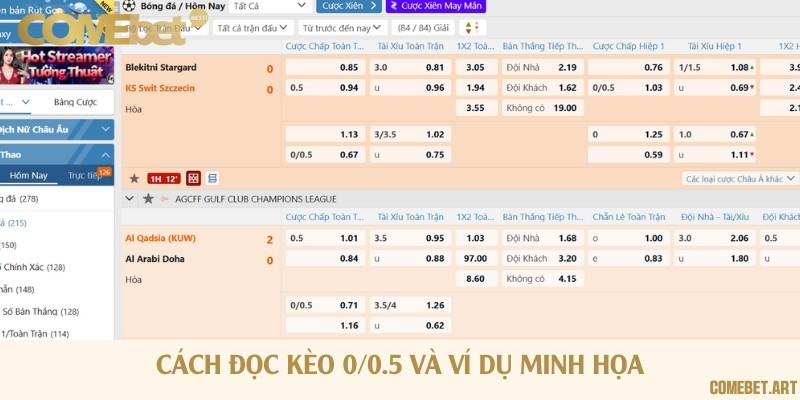
Task: Click Al Arabi Doha handicap odds 0.84
Action: 326,259
